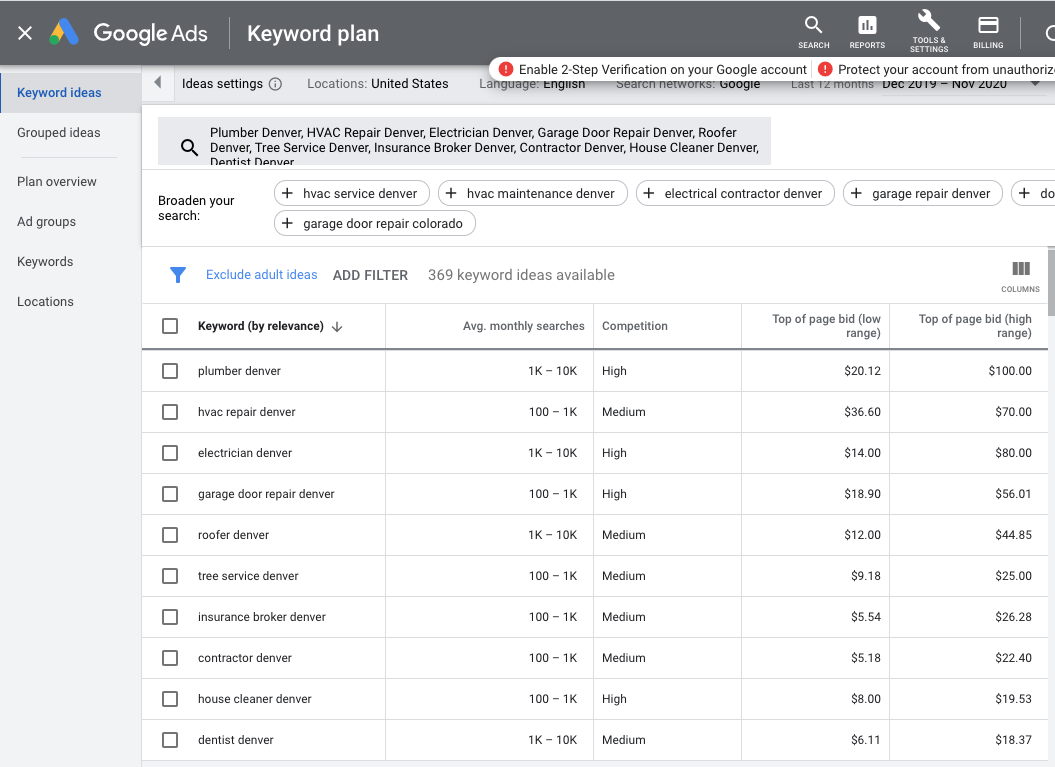Open the date range dropdown arrow
Image resolution: width=1055 pixels, height=767 pixels.
[x=1035, y=83]
